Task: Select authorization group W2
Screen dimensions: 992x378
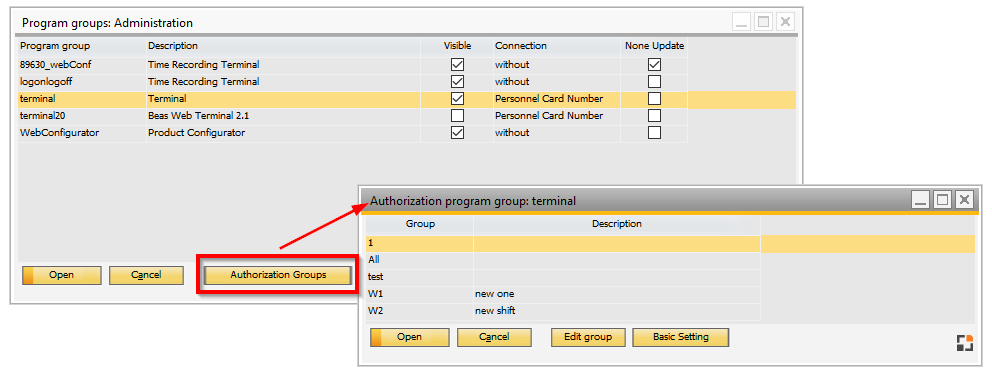Action: tap(420, 312)
